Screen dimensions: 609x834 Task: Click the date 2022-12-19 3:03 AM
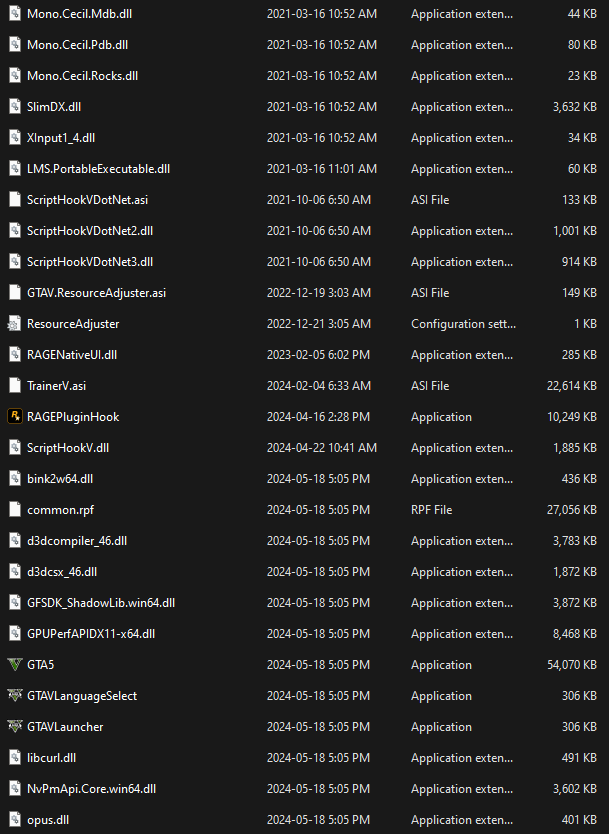click(x=319, y=293)
